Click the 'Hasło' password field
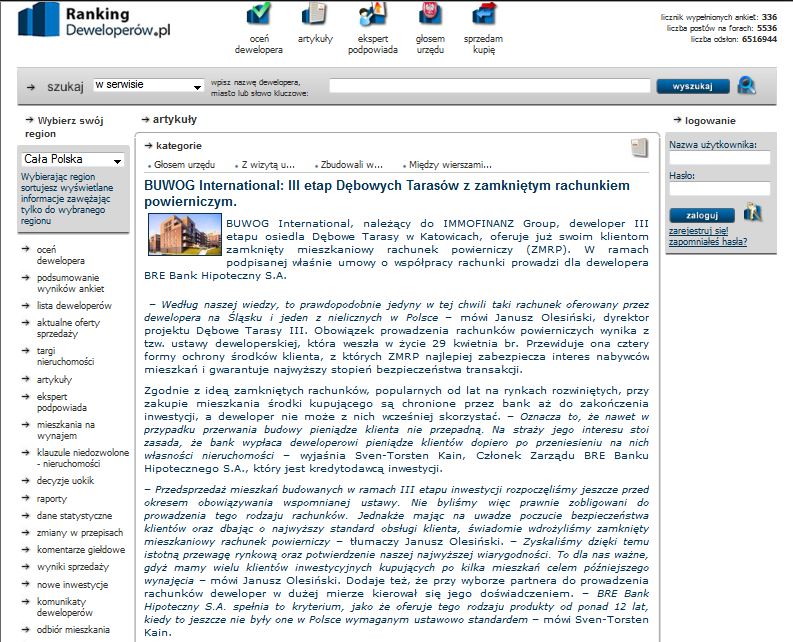 tap(720, 189)
